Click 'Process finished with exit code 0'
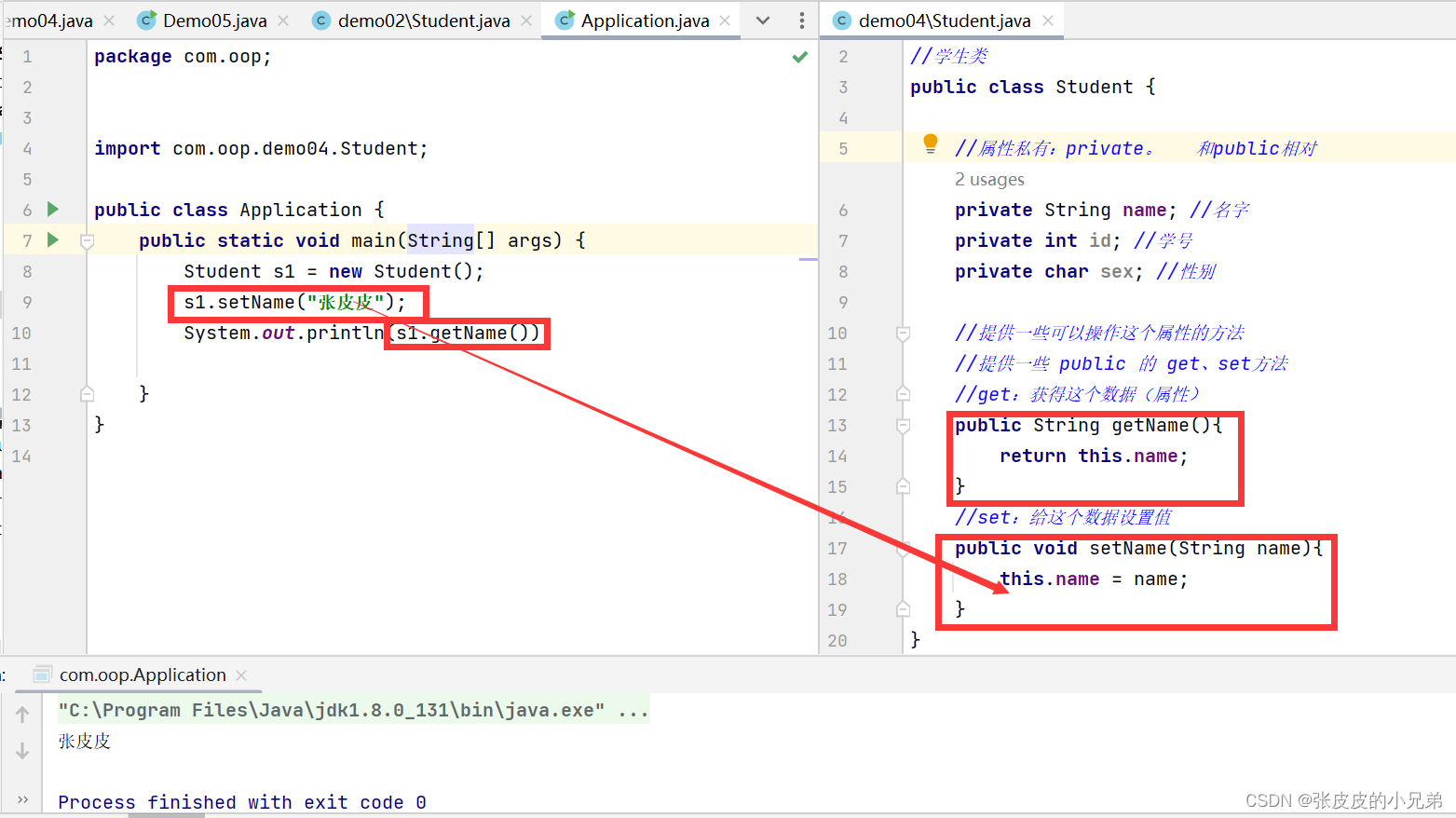 [x=242, y=802]
